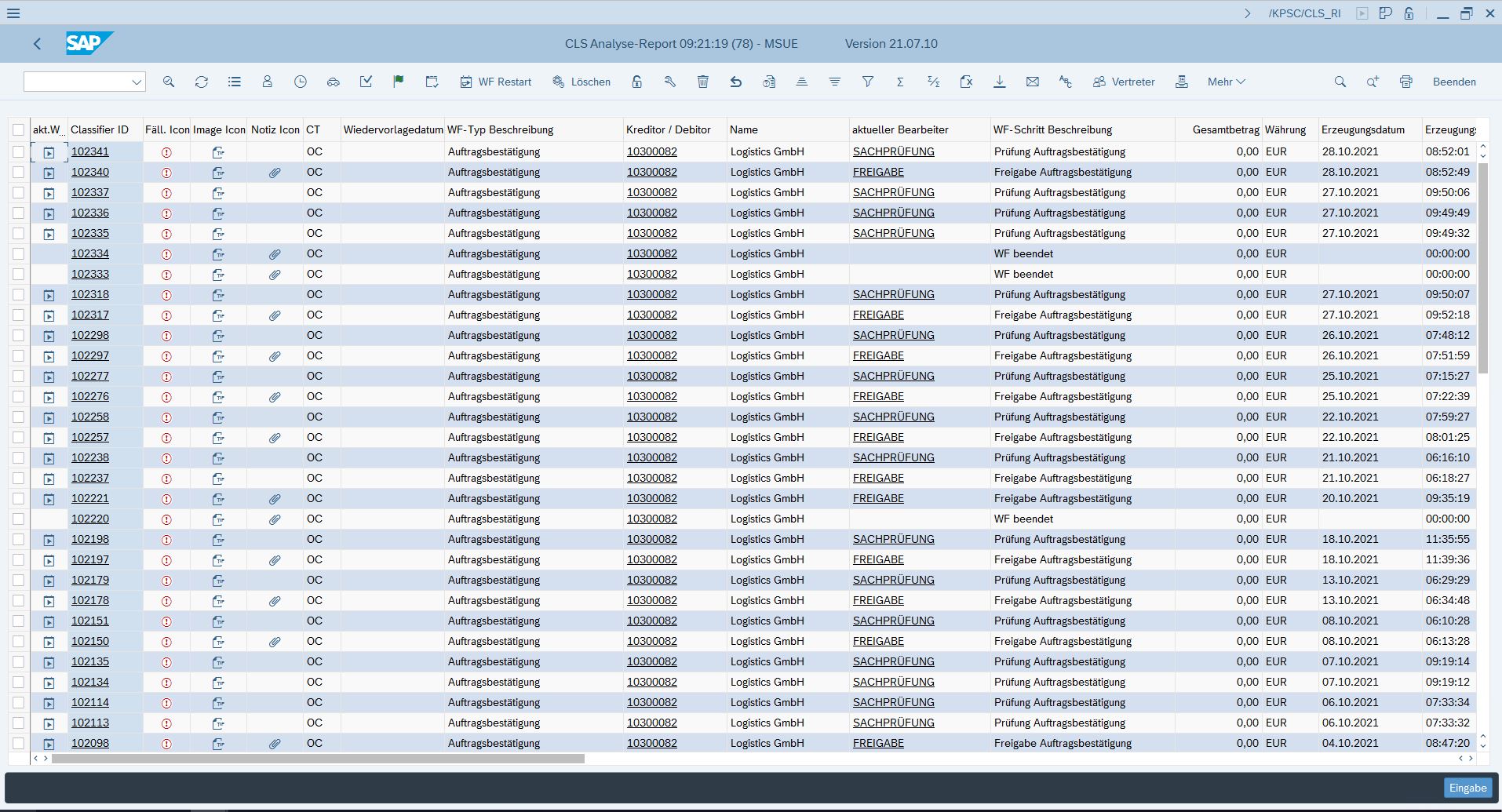Click the image icon for row 102258
The image size is (1502, 812).
218,417
